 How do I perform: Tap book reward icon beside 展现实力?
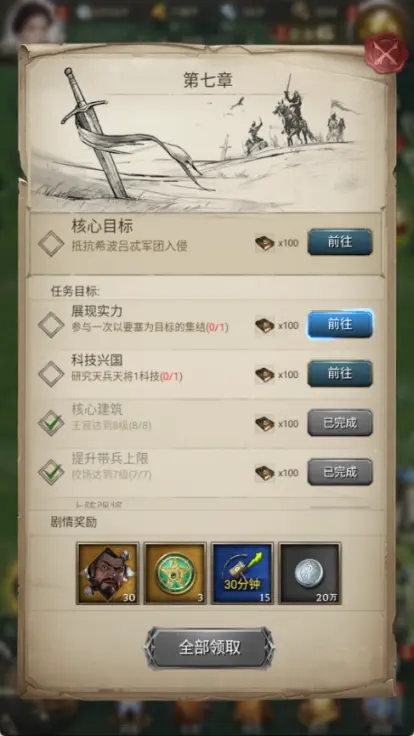coord(265,325)
